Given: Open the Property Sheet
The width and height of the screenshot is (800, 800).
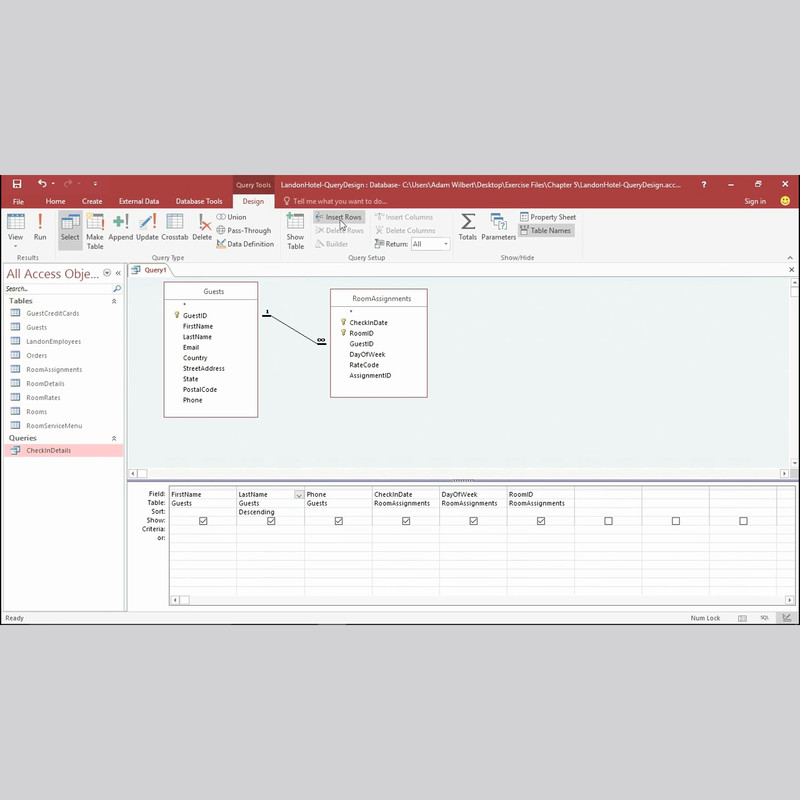Looking at the screenshot, I should point(547,217).
